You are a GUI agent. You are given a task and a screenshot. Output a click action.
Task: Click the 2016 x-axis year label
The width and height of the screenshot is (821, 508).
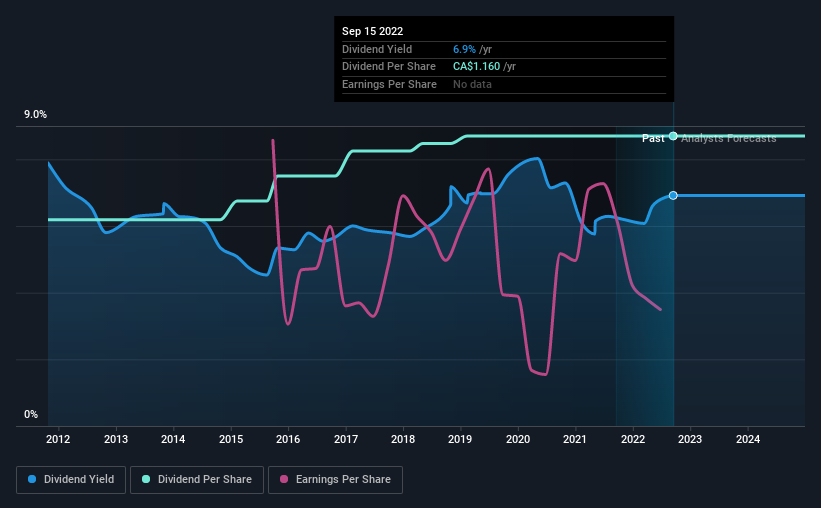click(x=288, y=439)
